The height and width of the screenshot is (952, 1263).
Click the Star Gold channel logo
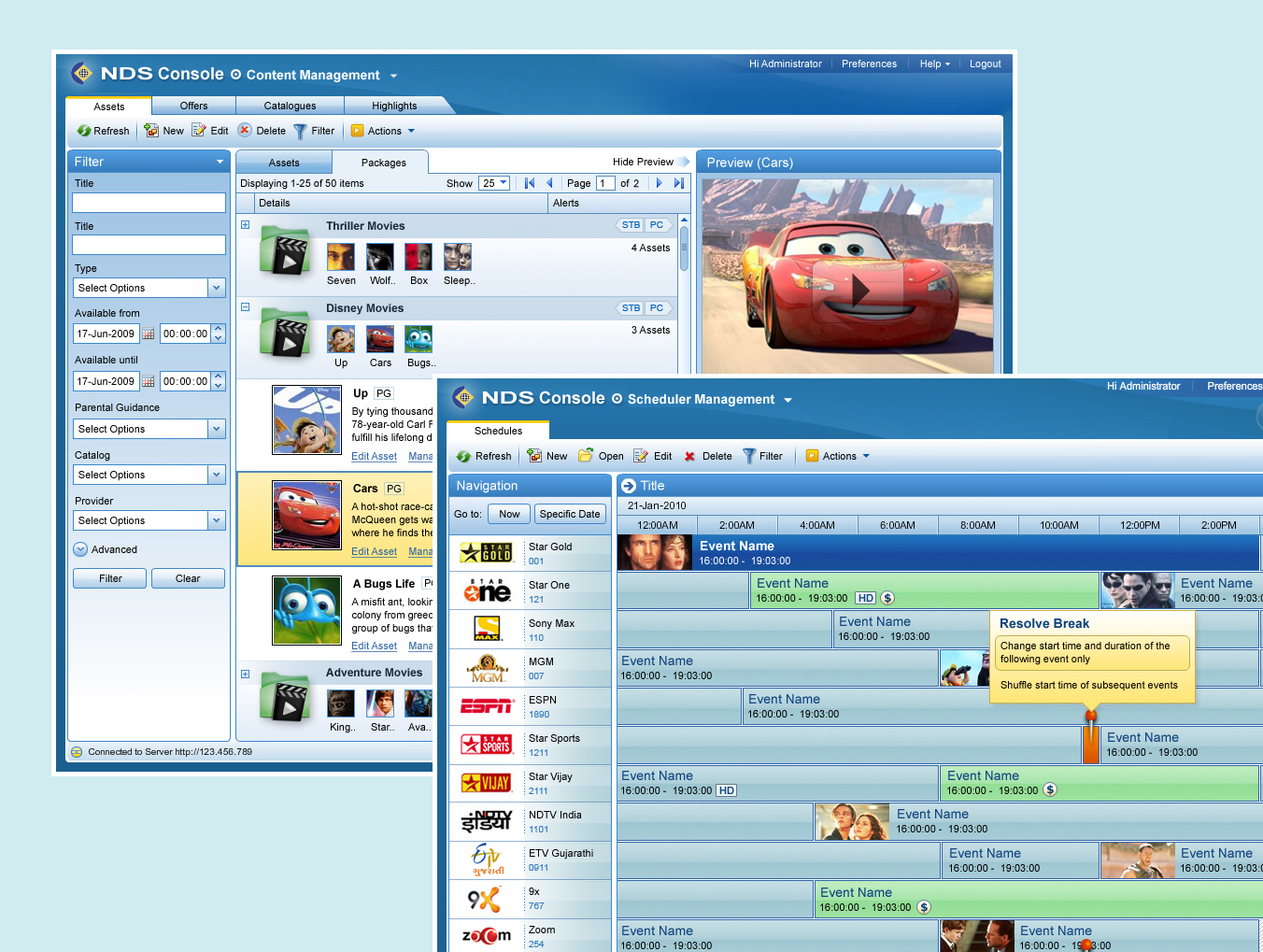pos(486,552)
